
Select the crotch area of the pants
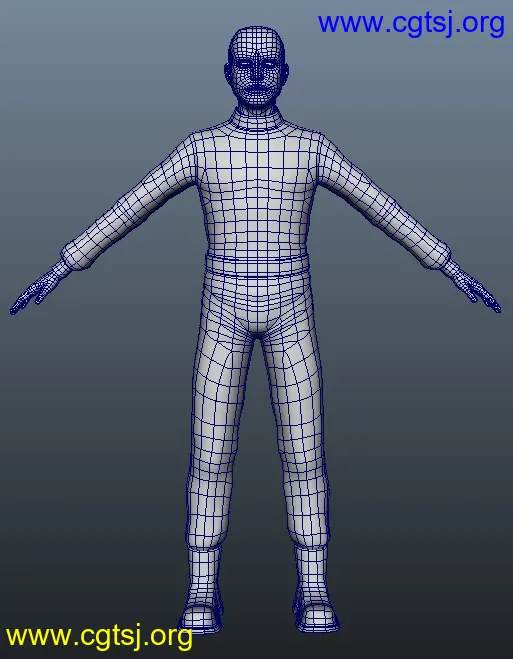click(257, 324)
